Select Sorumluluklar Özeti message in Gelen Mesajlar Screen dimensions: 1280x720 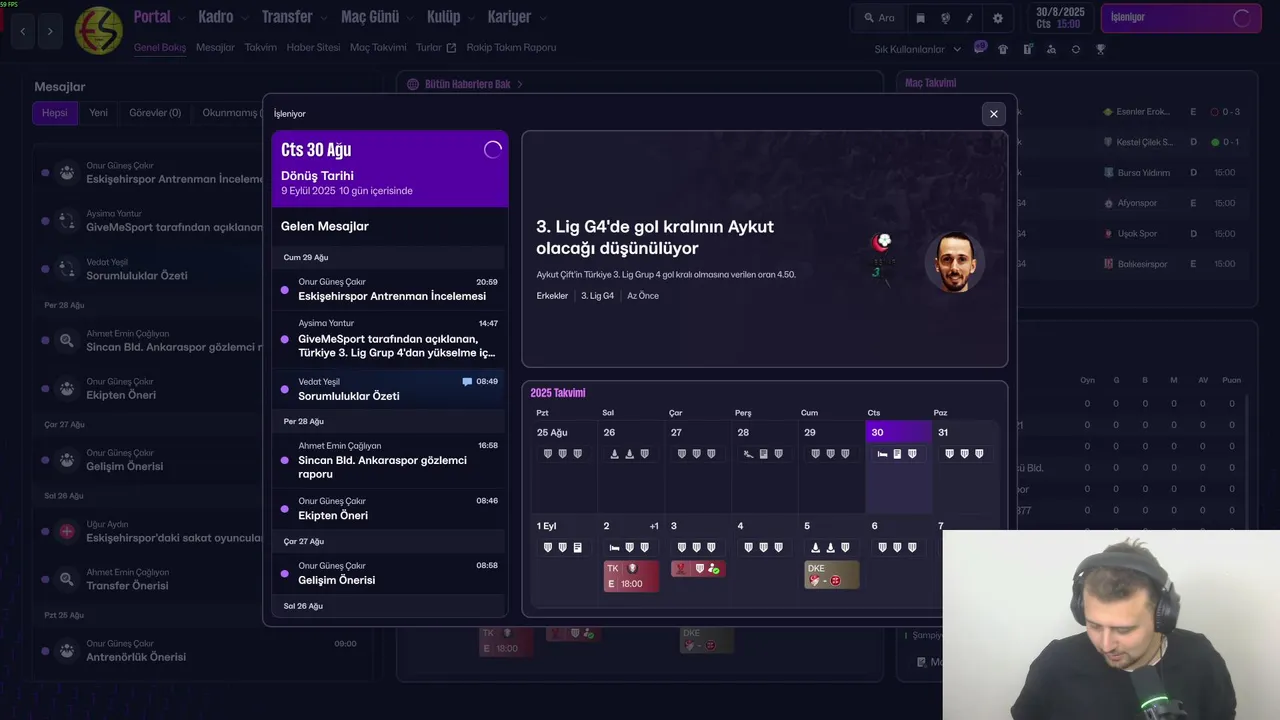coord(390,389)
